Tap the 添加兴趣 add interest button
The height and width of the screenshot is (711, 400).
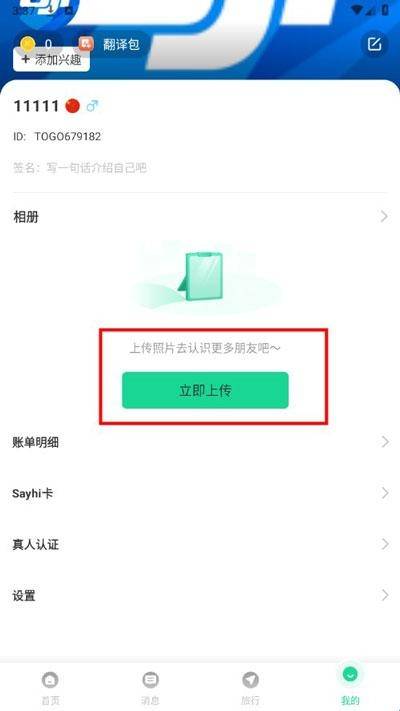pyautogui.click(x=51, y=59)
